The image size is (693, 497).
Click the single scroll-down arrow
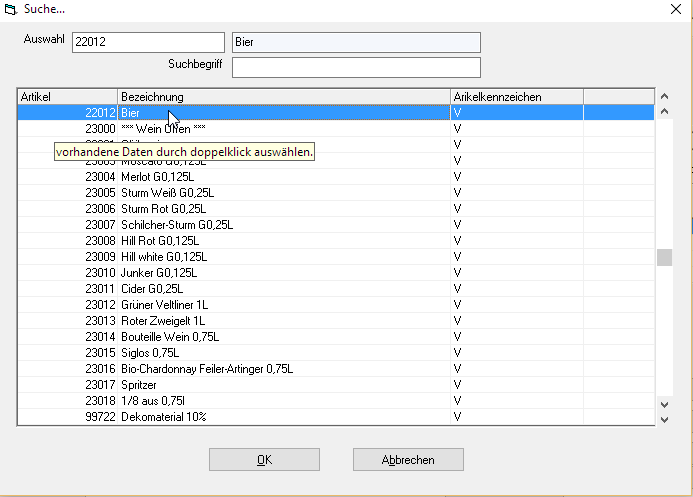tap(664, 402)
